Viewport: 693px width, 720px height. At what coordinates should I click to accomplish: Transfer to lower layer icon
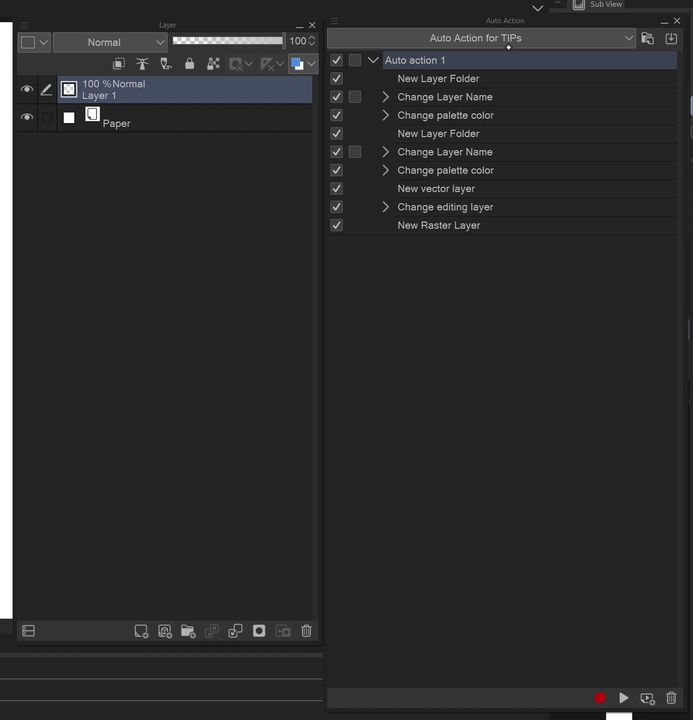click(x=212, y=631)
